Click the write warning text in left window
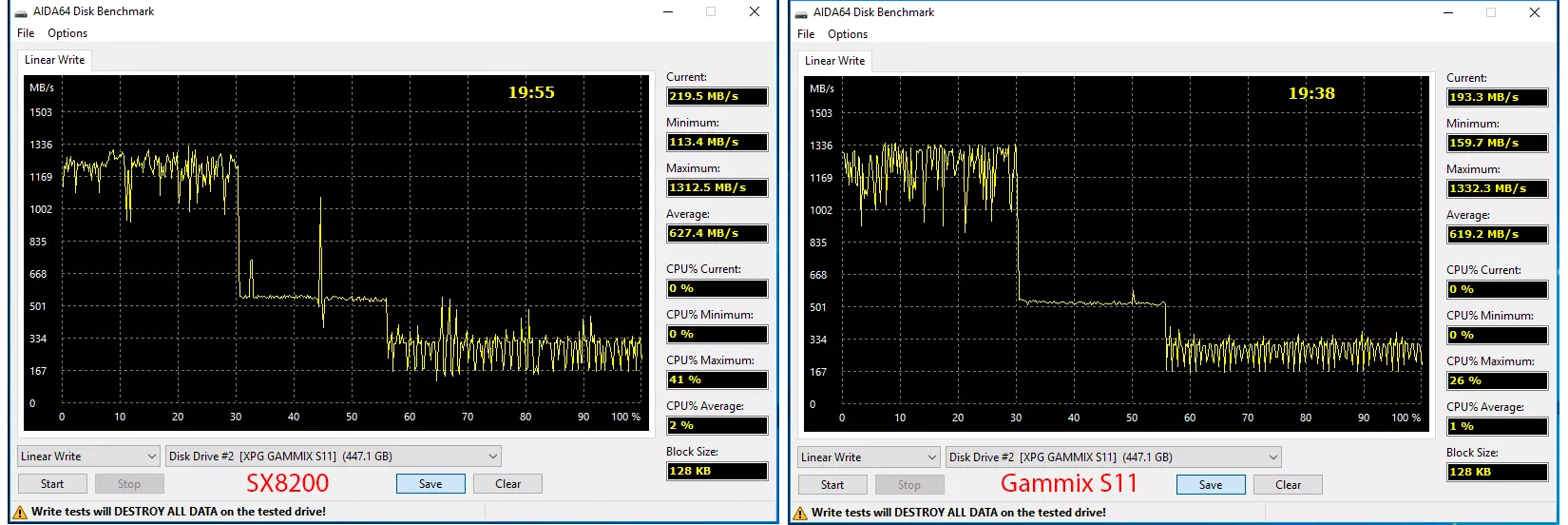1568x525 pixels. click(179, 512)
